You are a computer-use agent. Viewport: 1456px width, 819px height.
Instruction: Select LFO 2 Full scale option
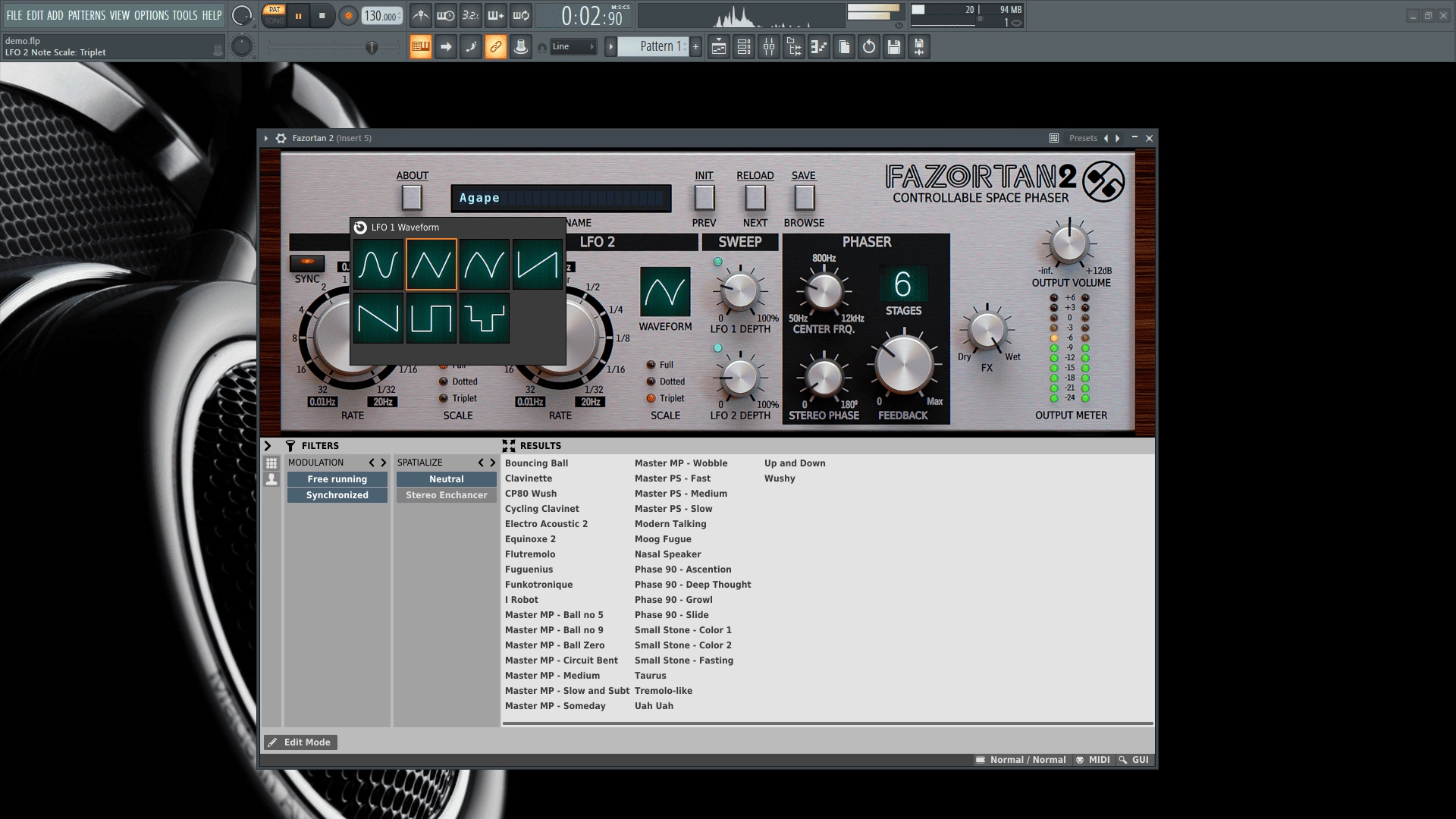pos(651,365)
